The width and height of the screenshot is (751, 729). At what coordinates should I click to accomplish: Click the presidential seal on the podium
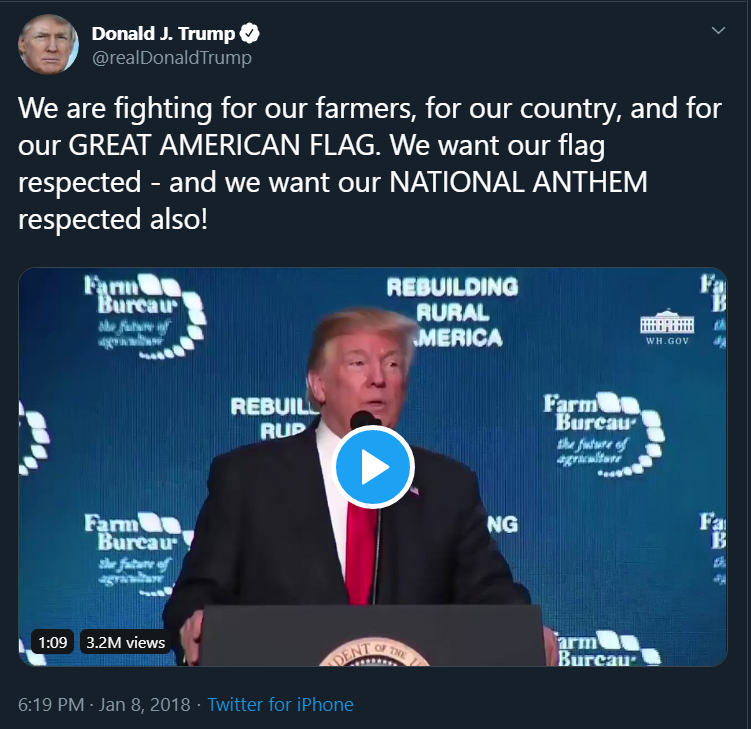[x=374, y=652]
